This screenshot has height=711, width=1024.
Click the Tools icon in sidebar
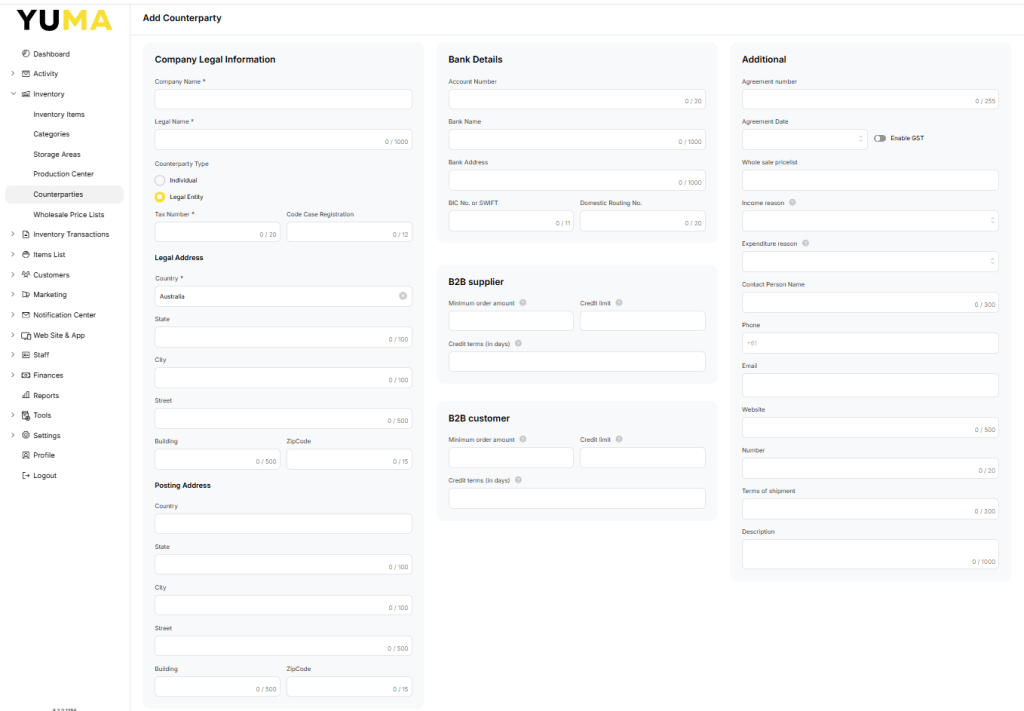click(25, 415)
